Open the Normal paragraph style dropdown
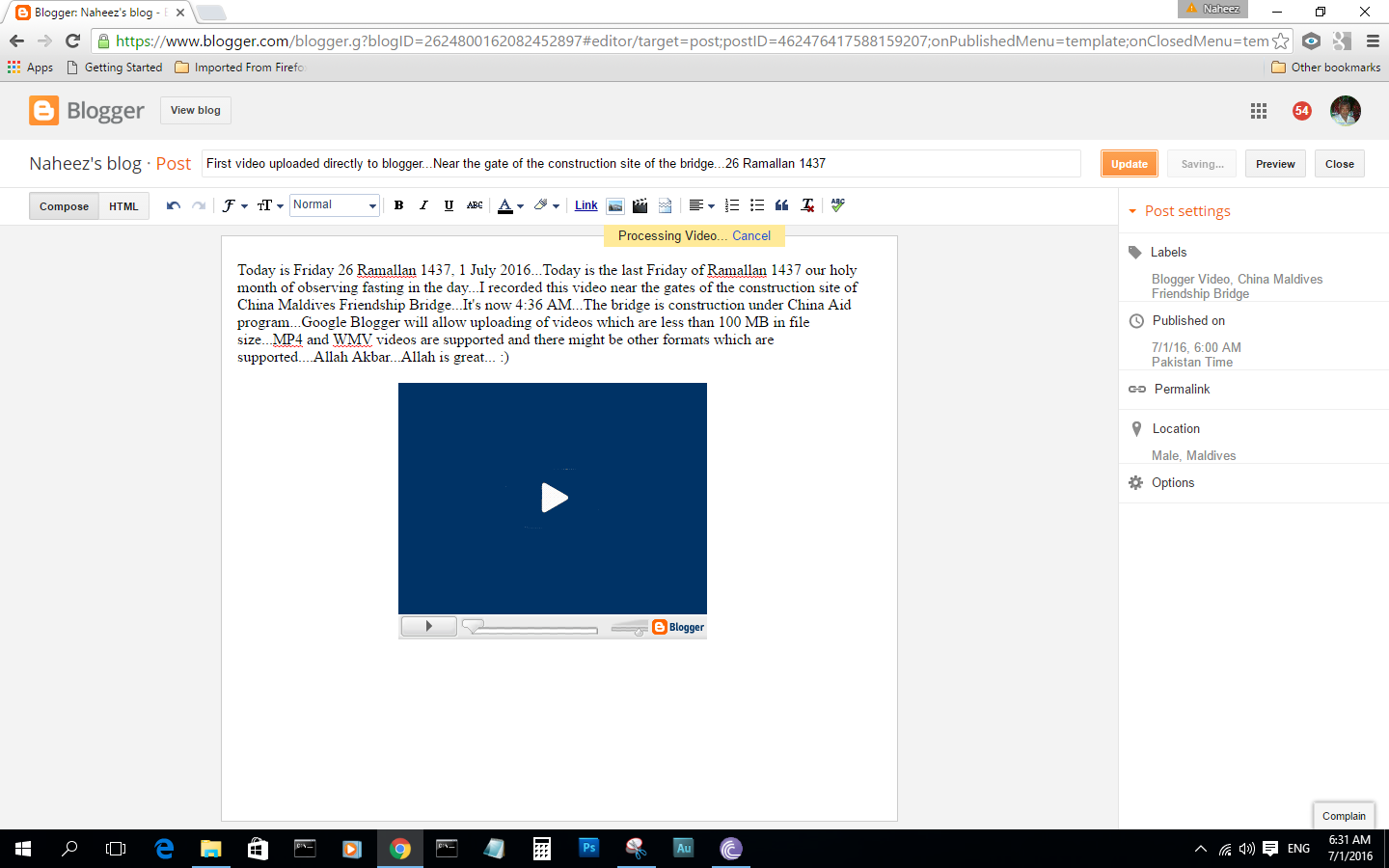 (x=334, y=205)
